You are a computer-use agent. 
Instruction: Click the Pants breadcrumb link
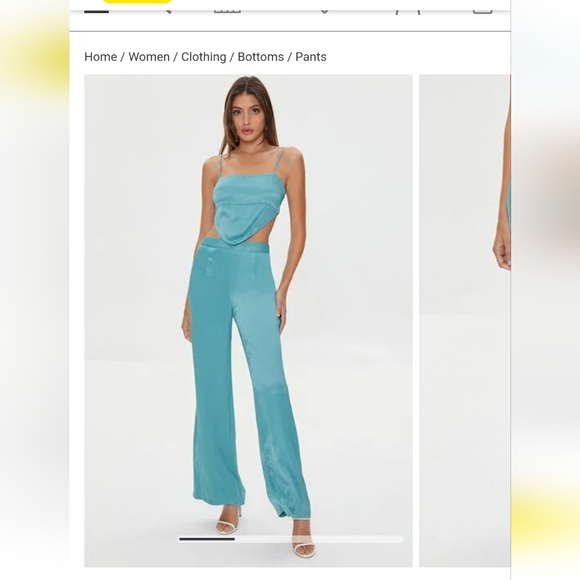tap(311, 57)
